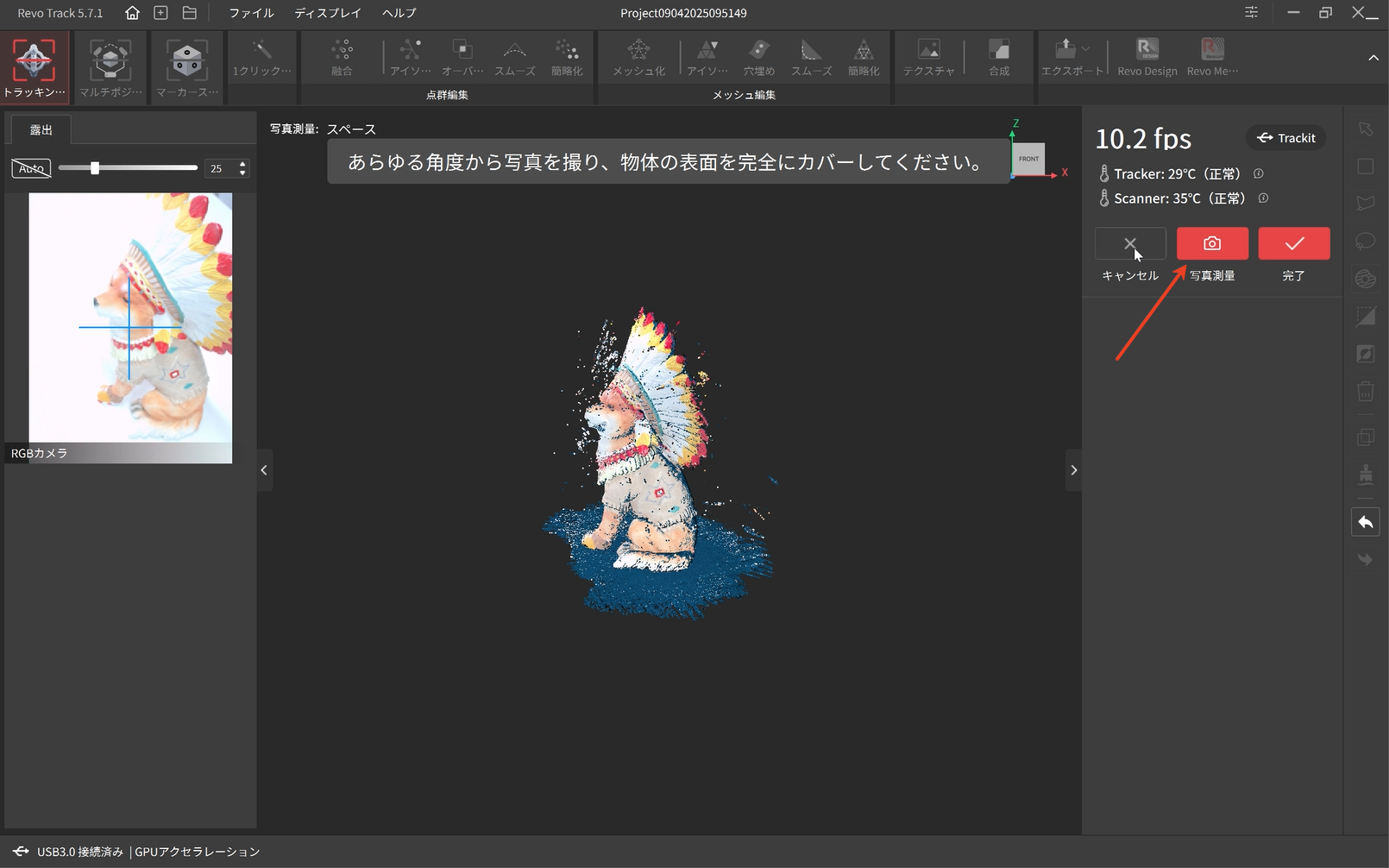Click the undo arrow in right toolbar
Viewport: 1389px width, 868px height.
point(1365,523)
